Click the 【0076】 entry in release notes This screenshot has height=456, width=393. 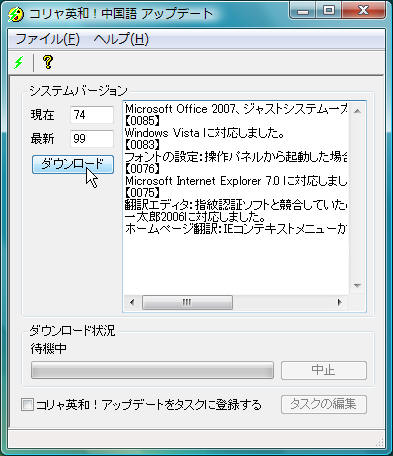click(142, 169)
